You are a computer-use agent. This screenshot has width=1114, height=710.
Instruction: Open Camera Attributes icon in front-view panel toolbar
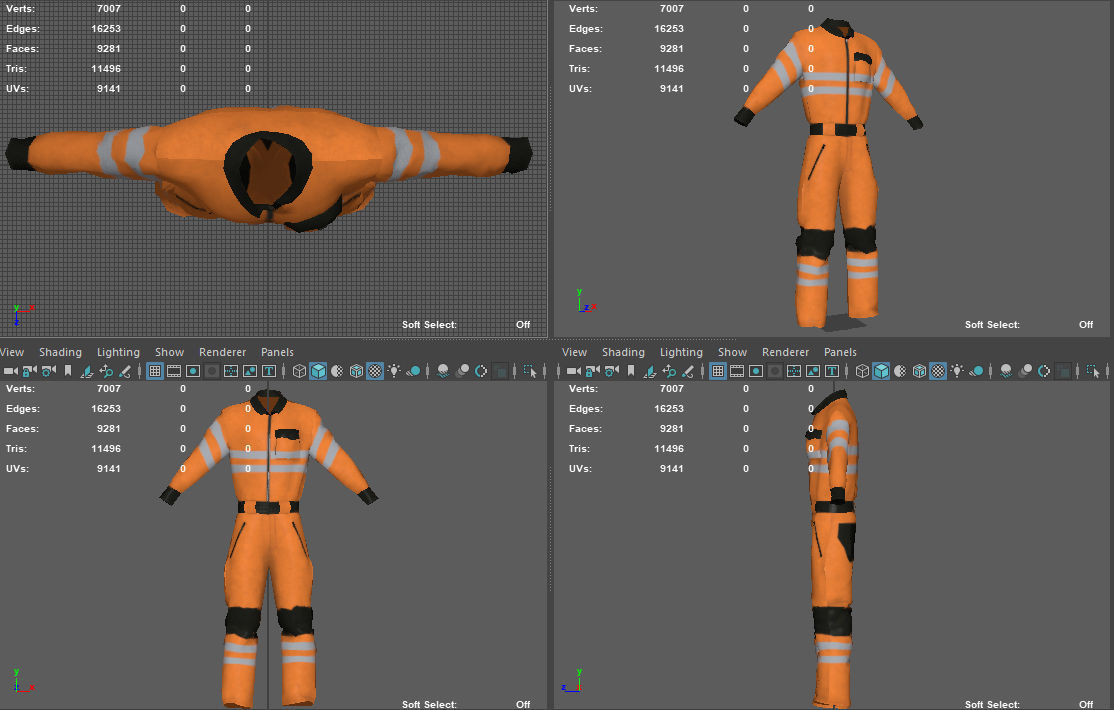(x=48, y=371)
